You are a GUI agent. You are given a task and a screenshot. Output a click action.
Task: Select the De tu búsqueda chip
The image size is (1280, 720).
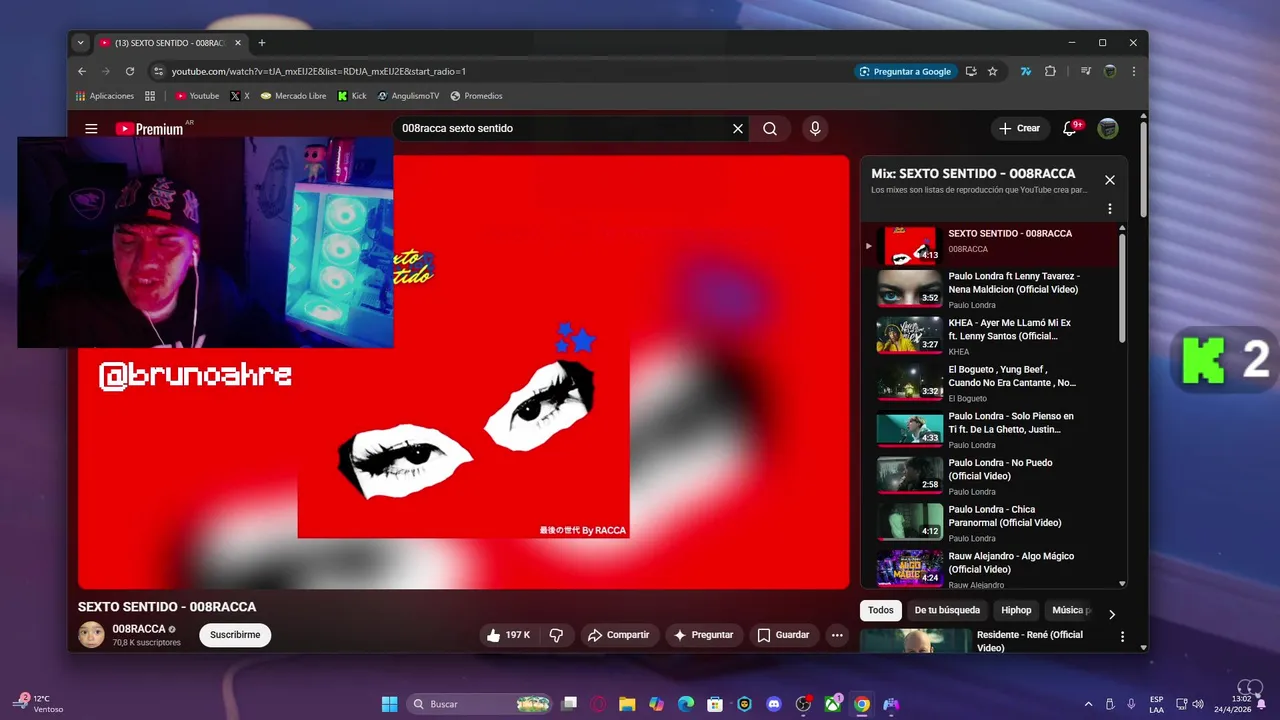coord(947,610)
